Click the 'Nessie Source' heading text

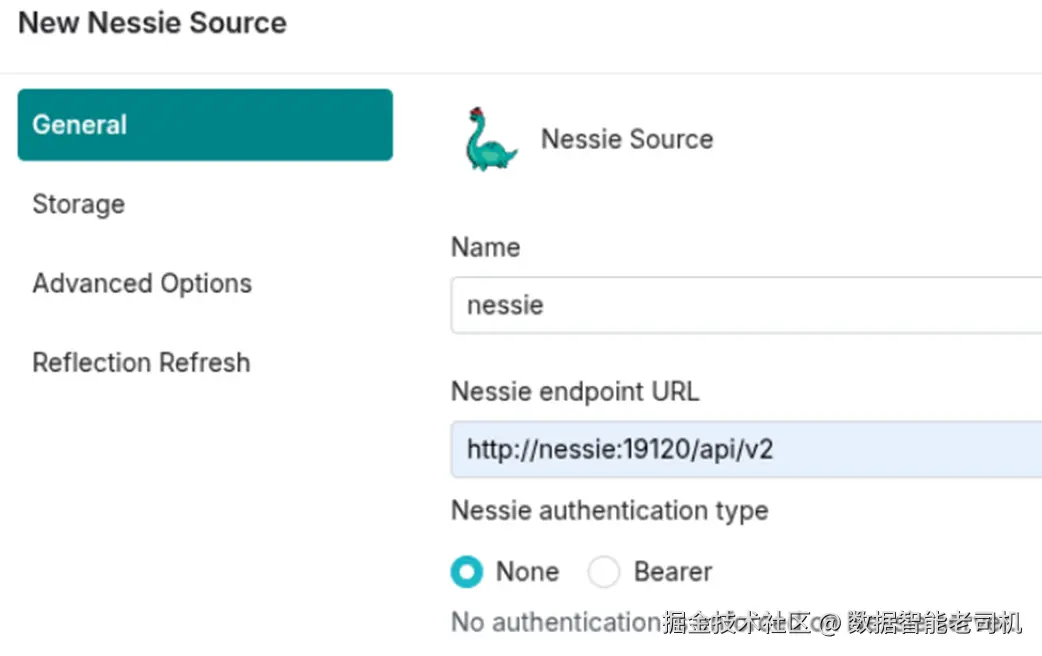coord(627,139)
